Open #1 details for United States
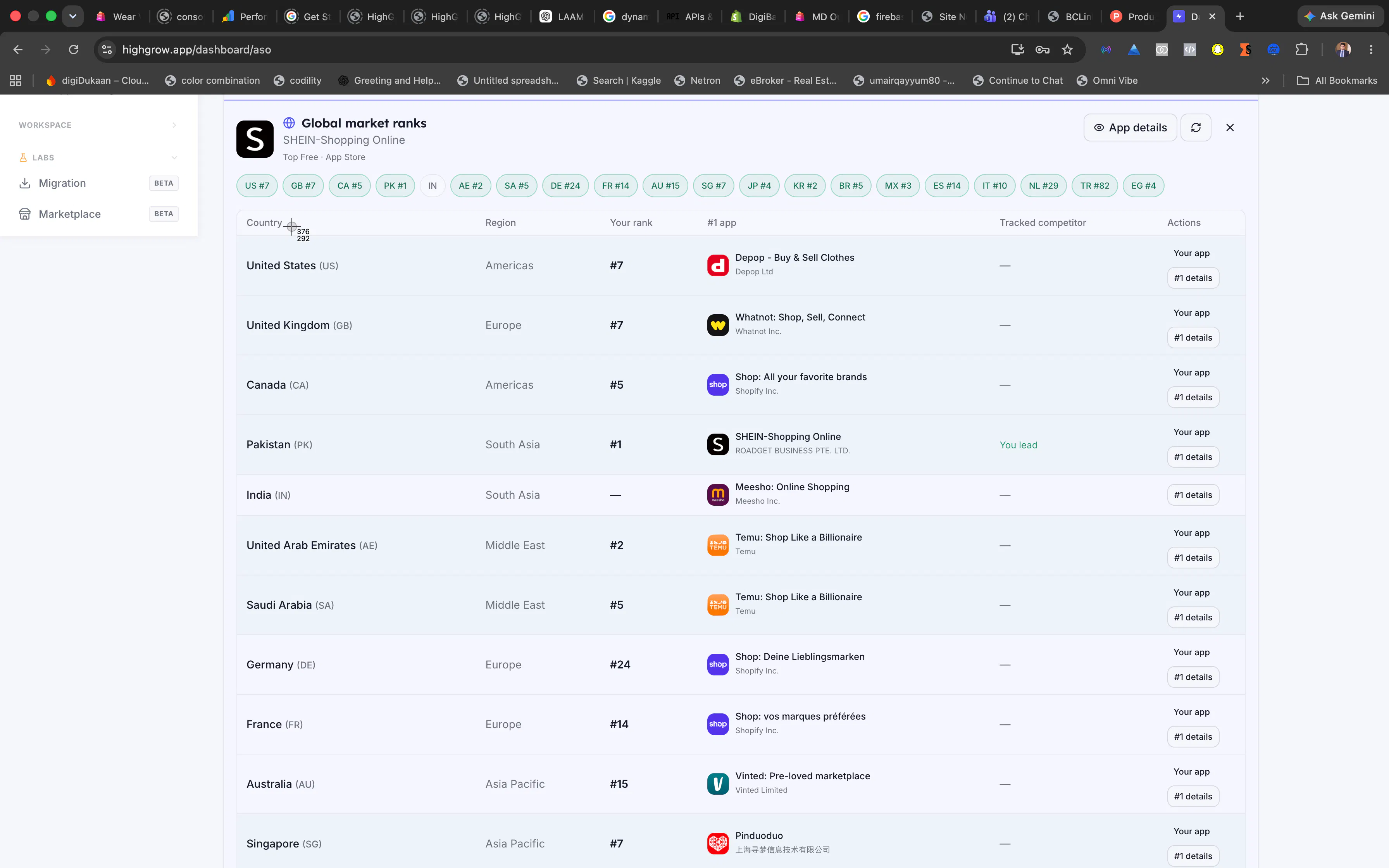Viewport: 1389px width, 868px height. [x=1193, y=278]
